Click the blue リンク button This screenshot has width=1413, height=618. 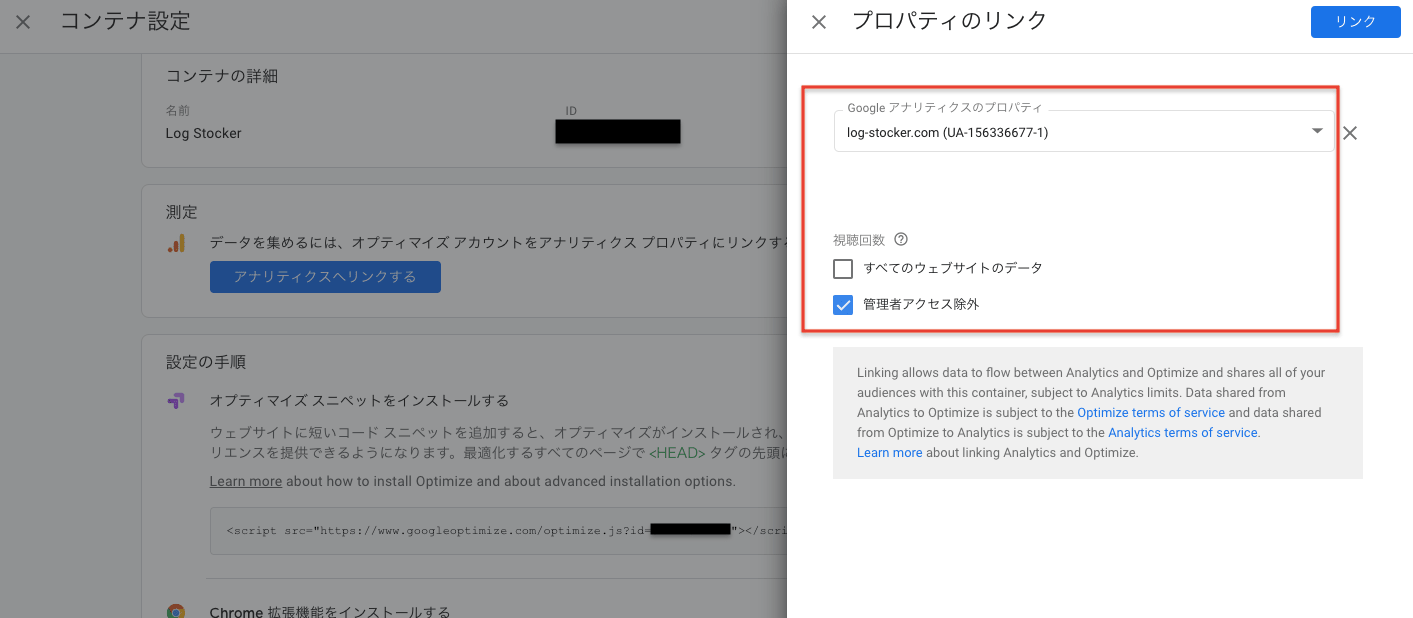[1355, 22]
